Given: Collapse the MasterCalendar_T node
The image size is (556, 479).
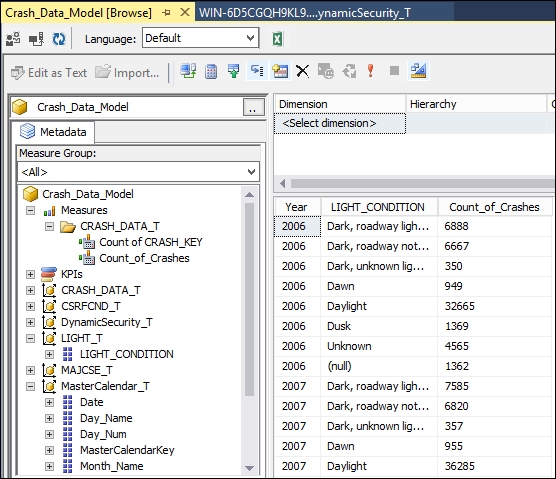Looking at the screenshot, I should tap(30, 386).
